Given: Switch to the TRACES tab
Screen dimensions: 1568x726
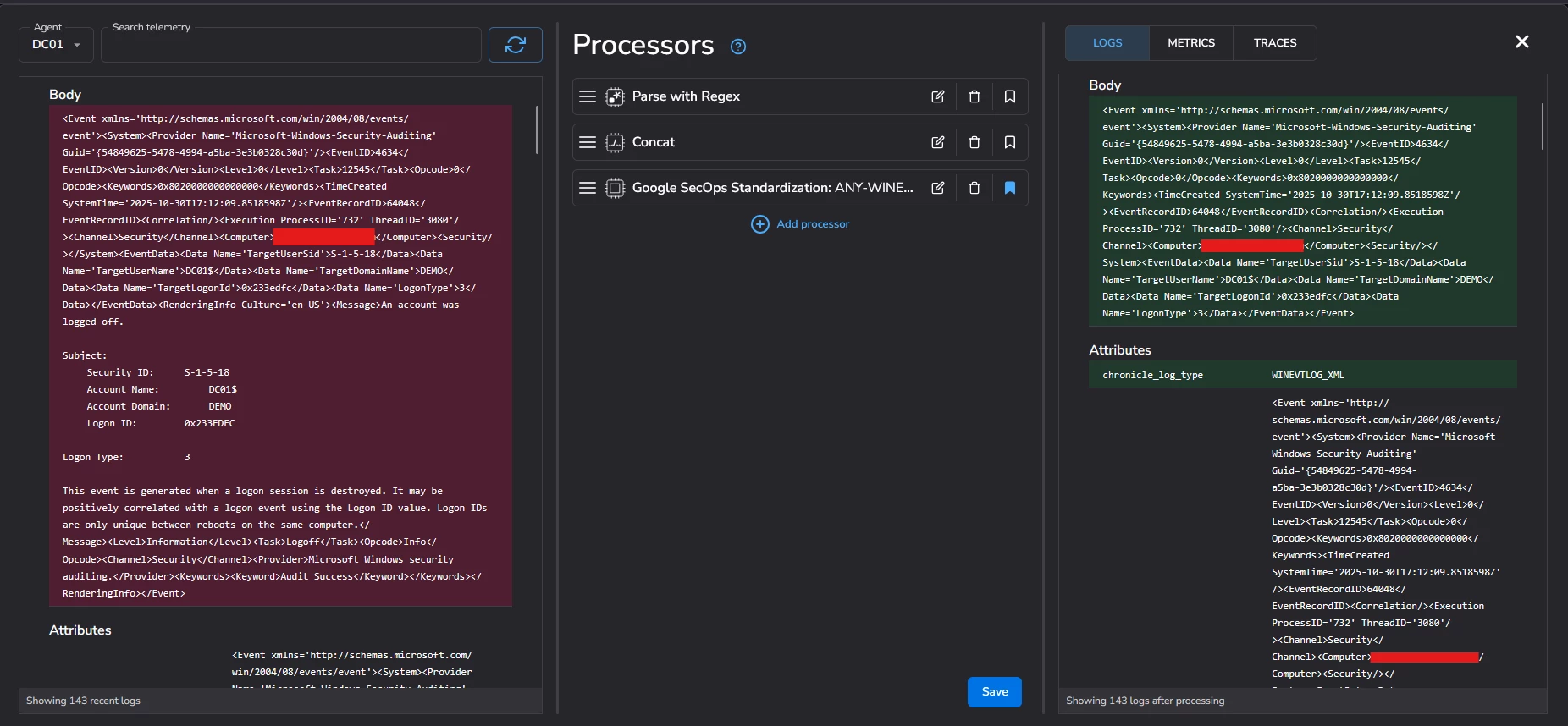Looking at the screenshot, I should click(x=1275, y=43).
